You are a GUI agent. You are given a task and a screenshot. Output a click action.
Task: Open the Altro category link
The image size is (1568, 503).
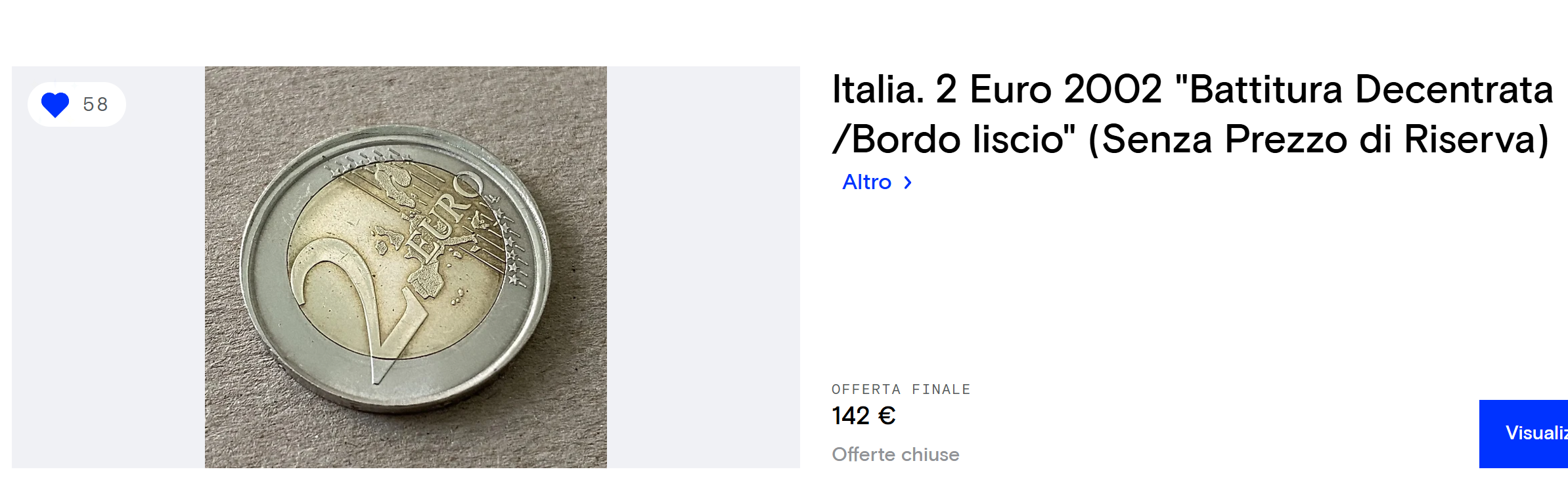[867, 182]
